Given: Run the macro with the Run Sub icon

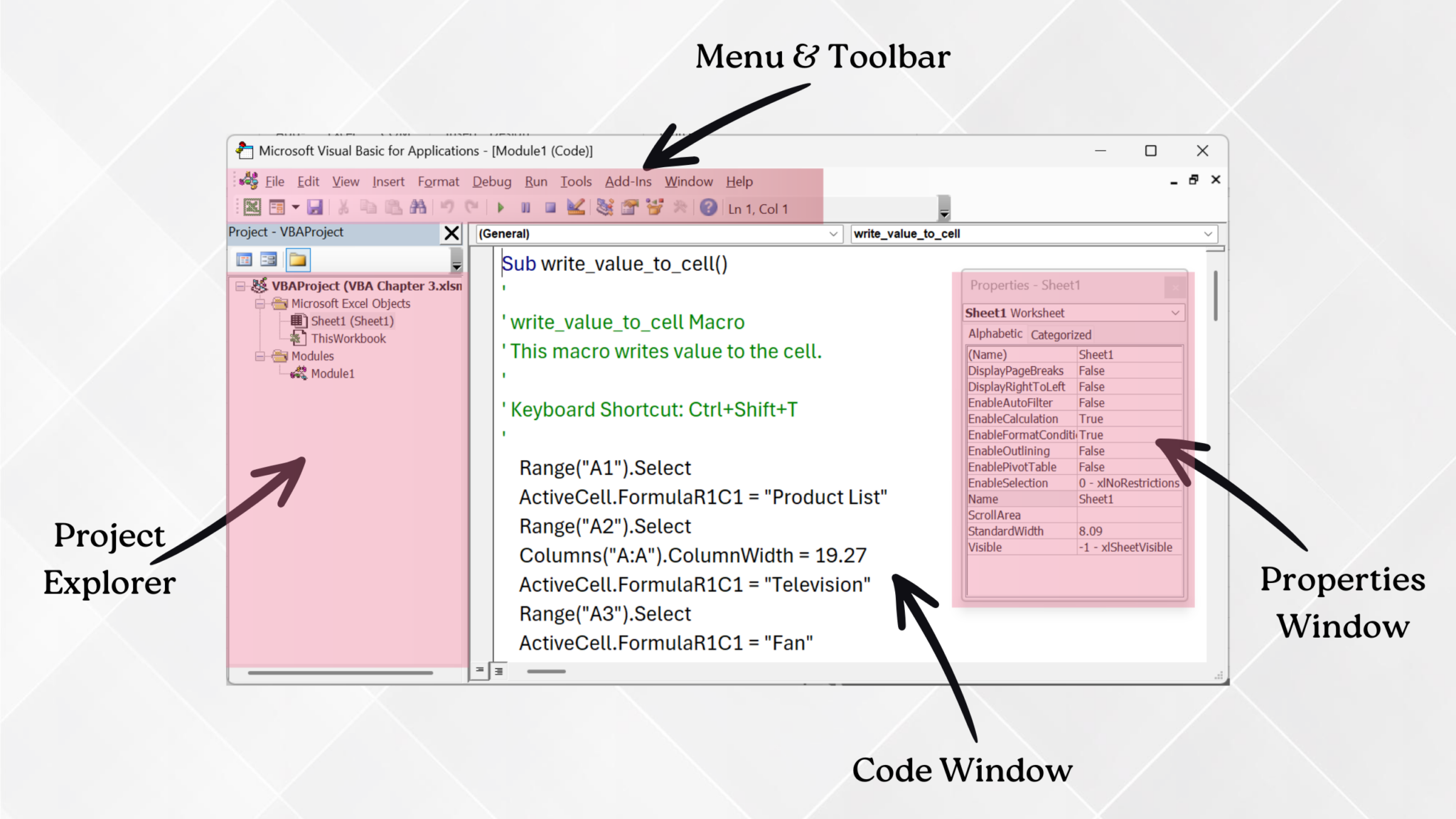Looking at the screenshot, I should coord(500,208).
